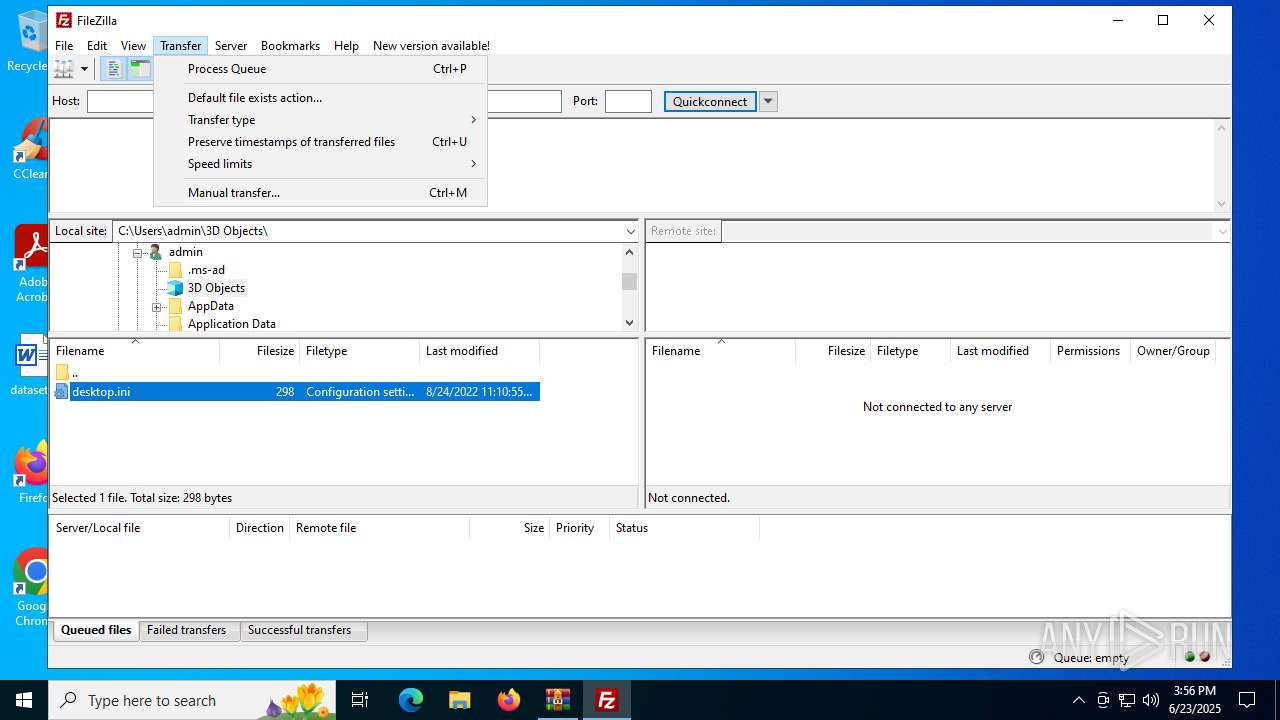Sort remote list by Permissions column

coord(1090,351)
